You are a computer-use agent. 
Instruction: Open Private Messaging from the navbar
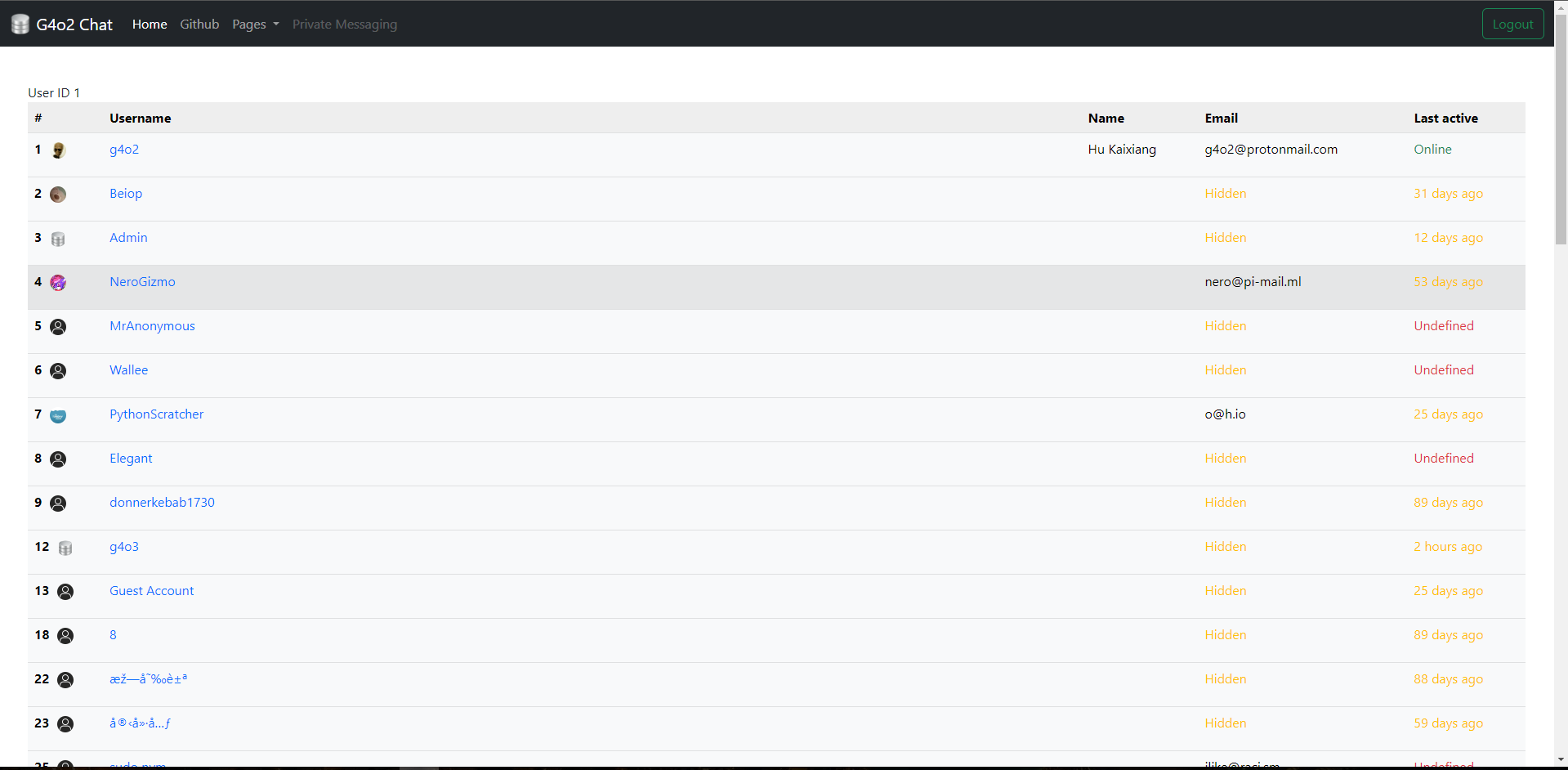click(x=345, y=25)
